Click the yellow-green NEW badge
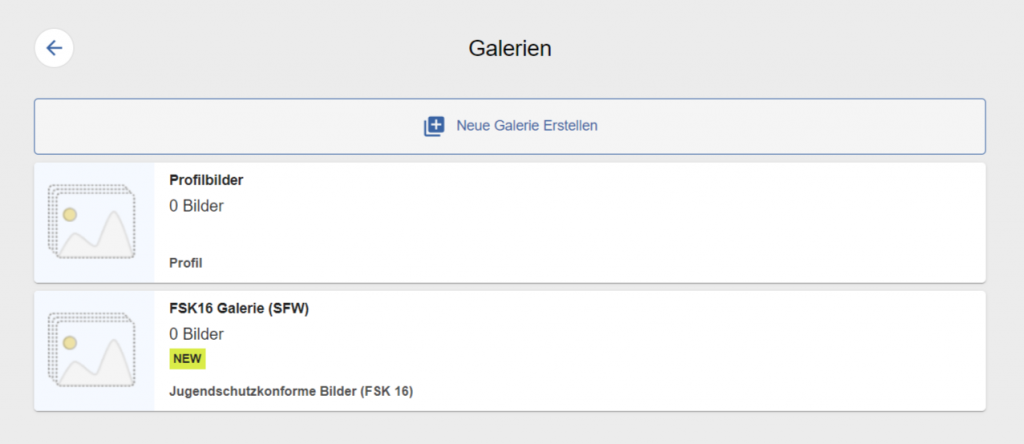This screenshot has width=1024, height=444. pyautogui.click(x=187, y=359)
